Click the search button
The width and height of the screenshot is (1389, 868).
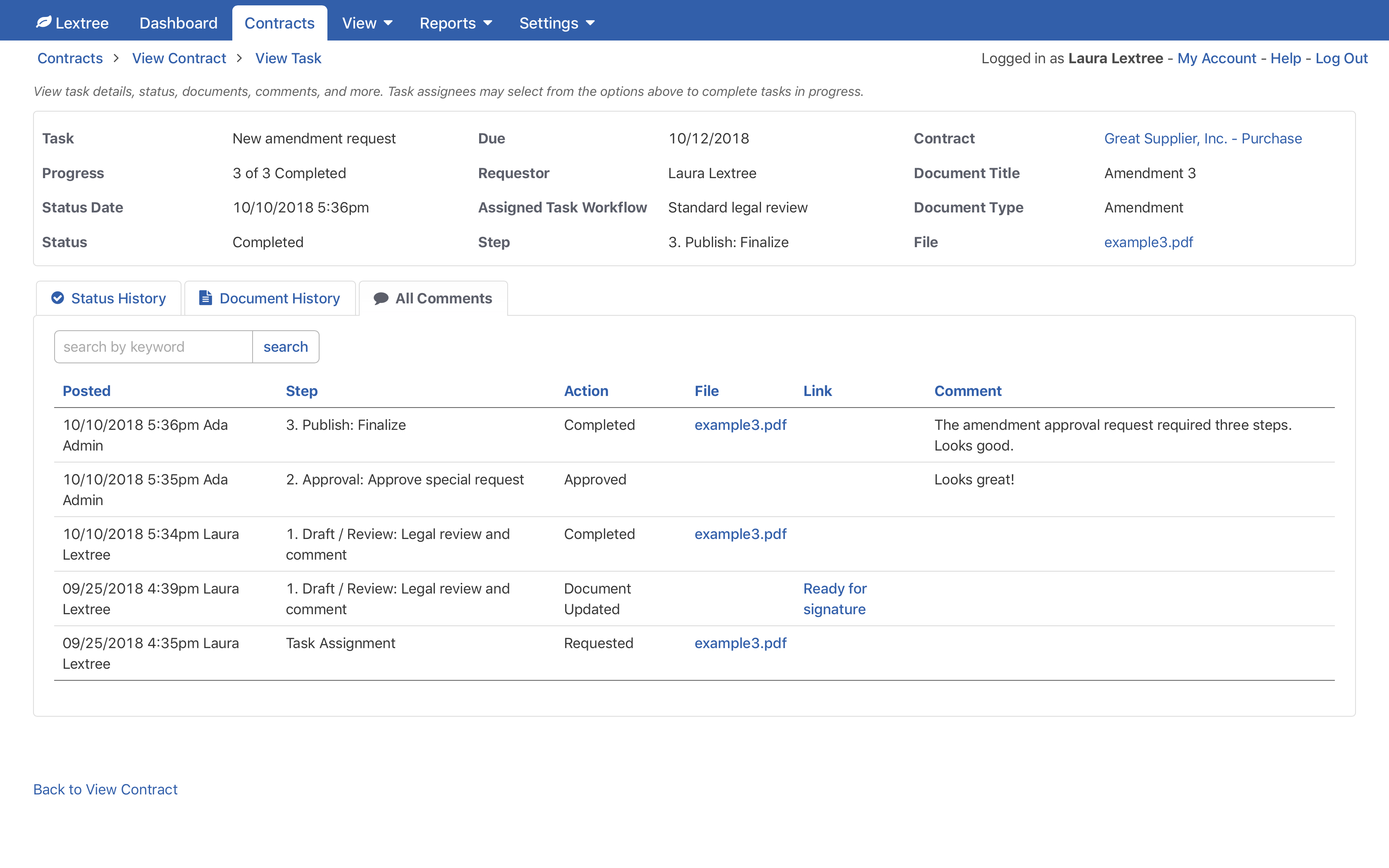coord(286,347)
